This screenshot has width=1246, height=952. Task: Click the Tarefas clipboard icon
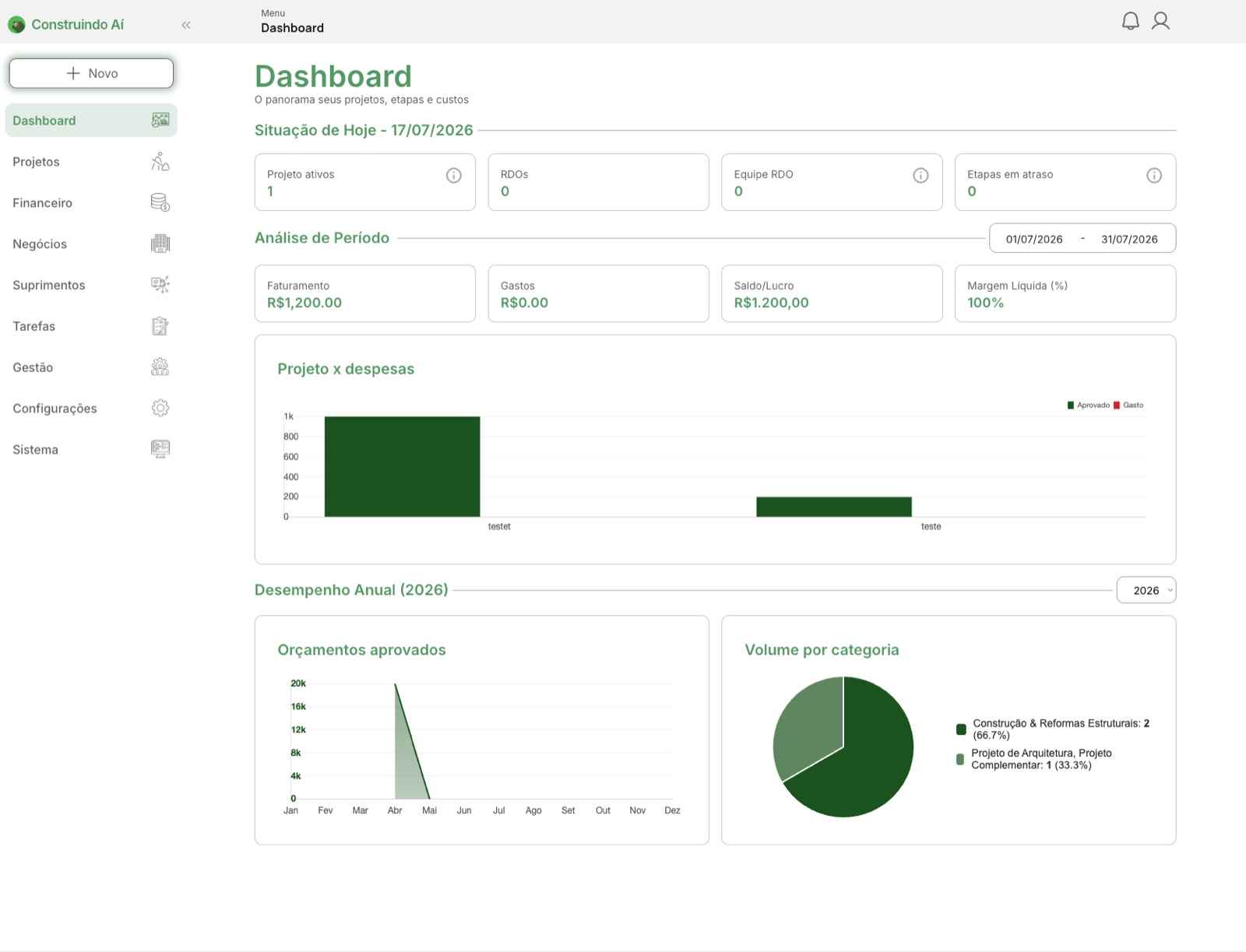[x=160, y=326]
